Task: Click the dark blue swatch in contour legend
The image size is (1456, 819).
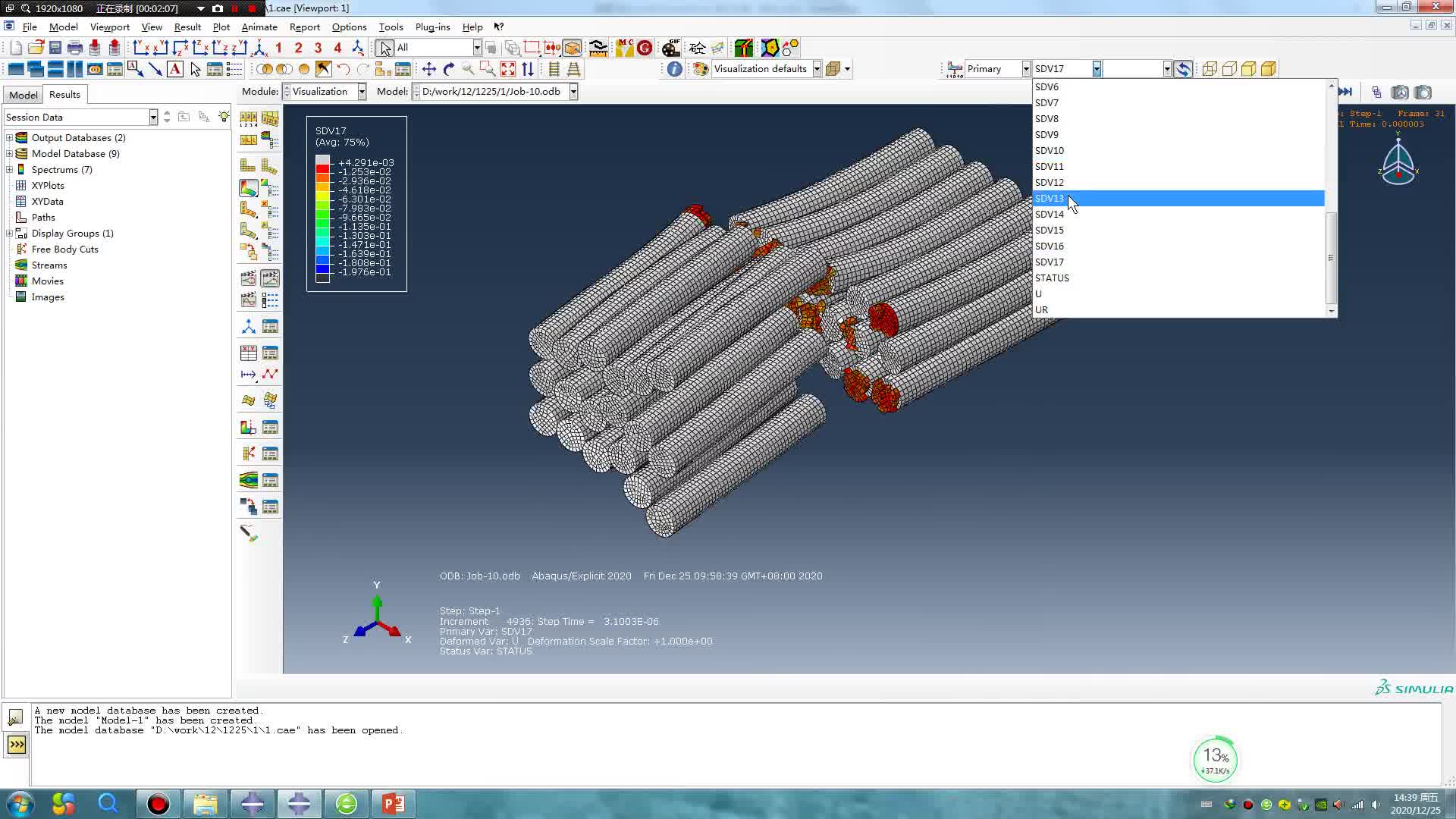Action: [x=322, y=268]
